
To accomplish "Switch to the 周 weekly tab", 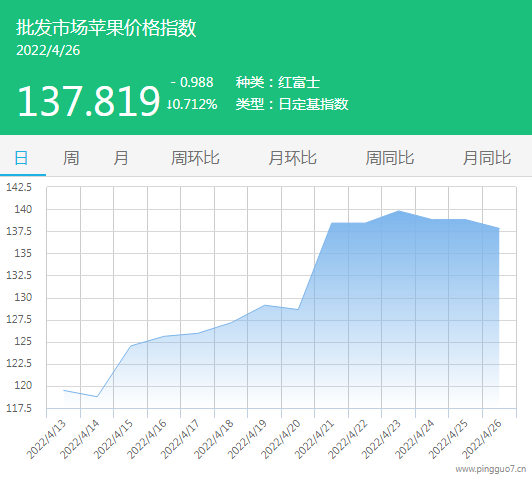I will 71,158.
